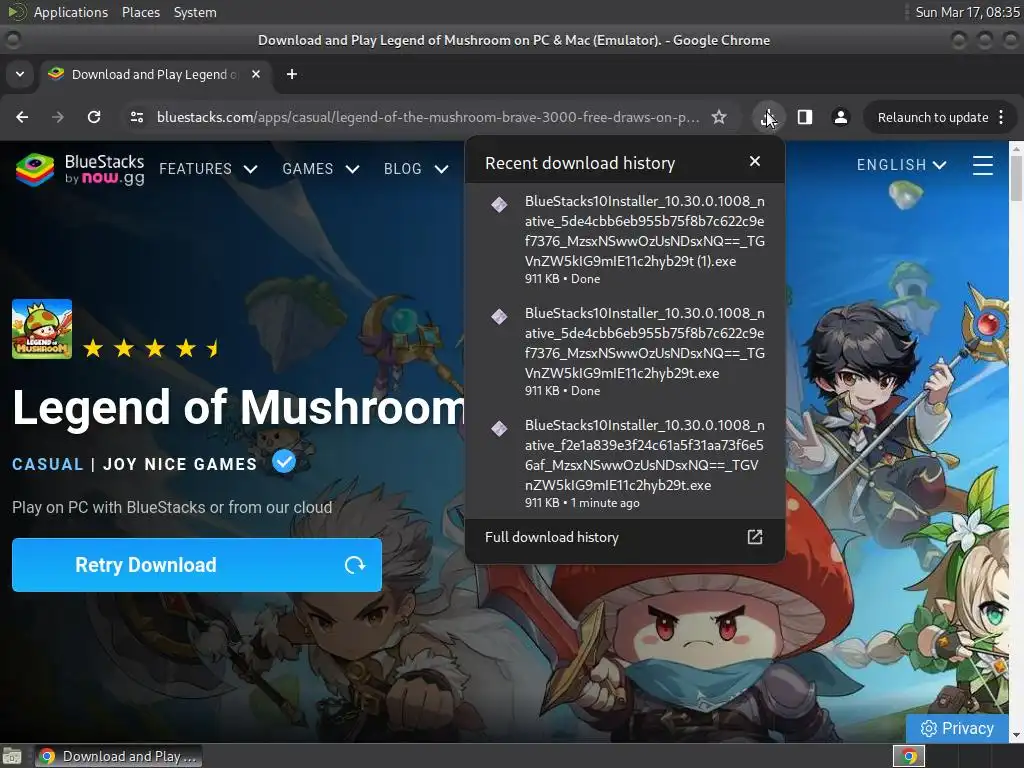Open the first BlueStacks10Installer (1).exe download
The width and height of the screenshot is (1024, 768).
(x=625, y=239)
